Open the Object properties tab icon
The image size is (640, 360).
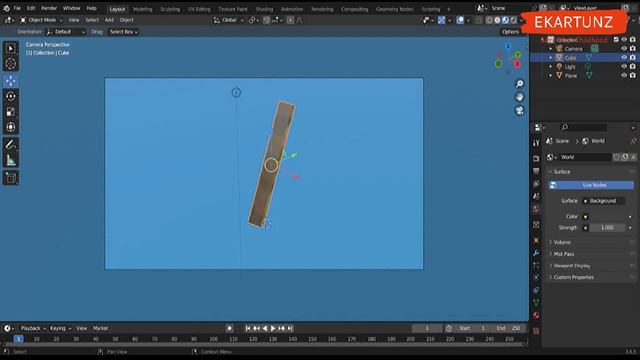click(x=536, y=240)
